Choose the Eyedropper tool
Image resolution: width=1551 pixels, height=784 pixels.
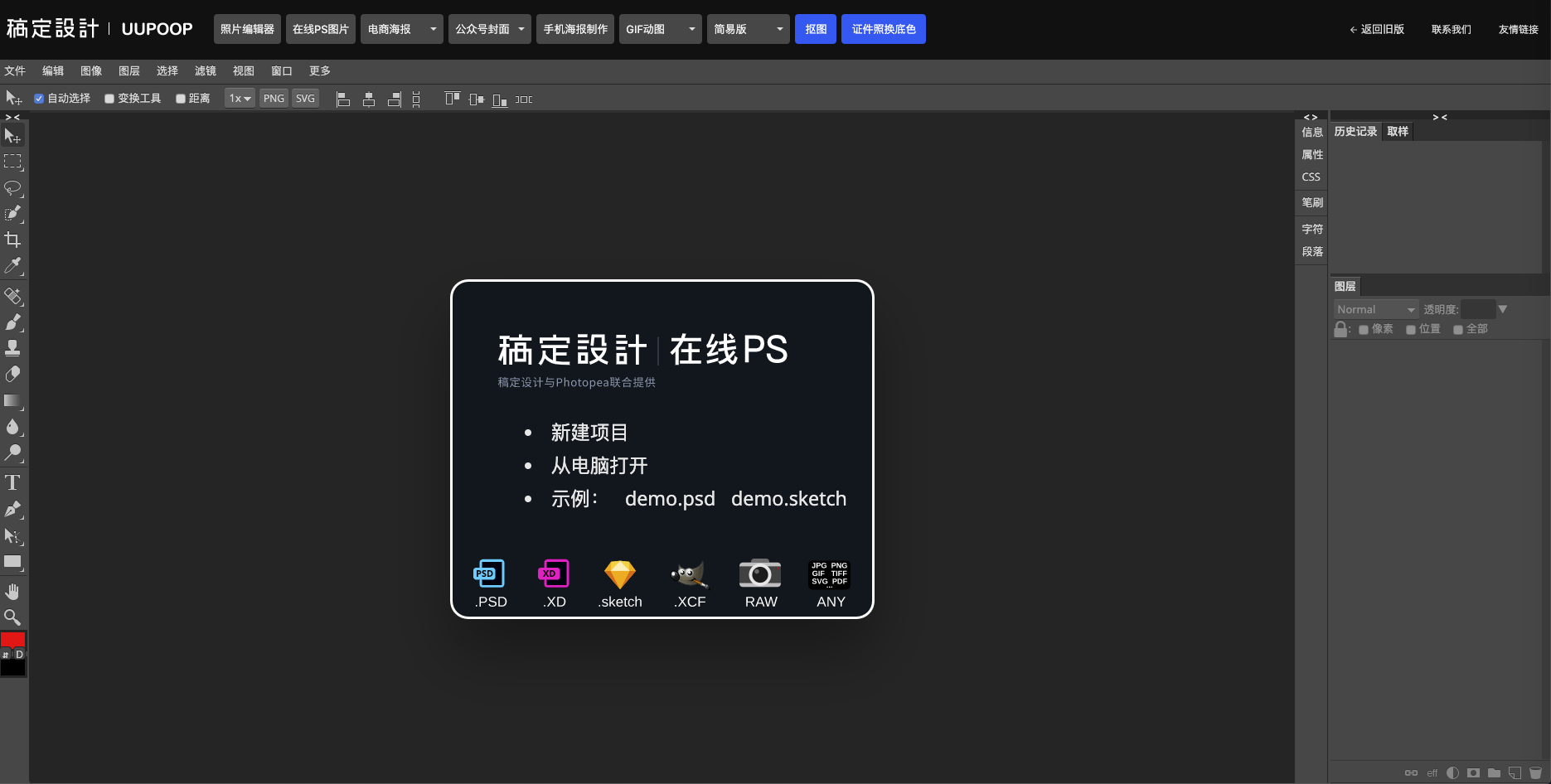click(x=12, y=266)
